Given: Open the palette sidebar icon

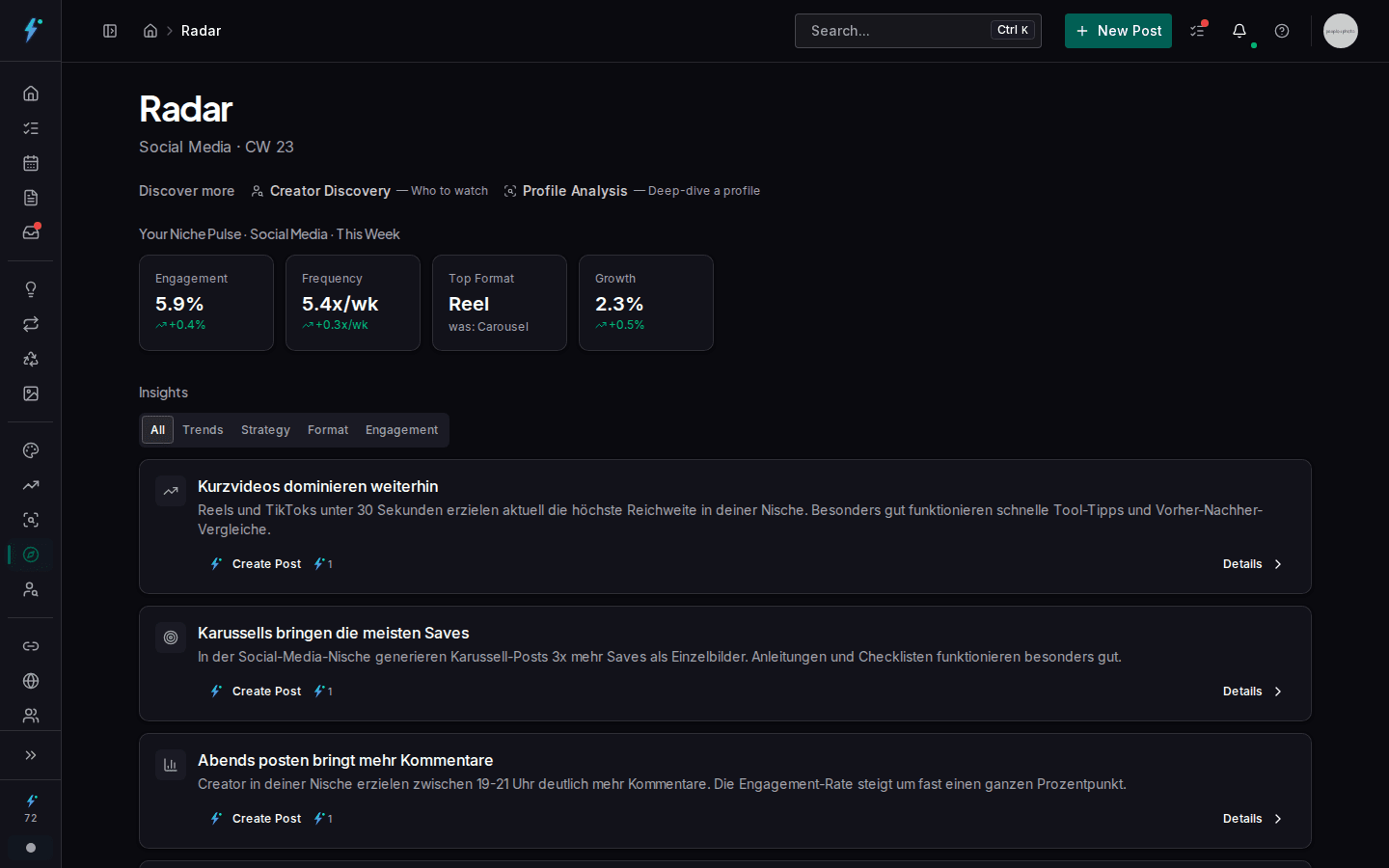Looking at the screenshot, I should 31,450.
